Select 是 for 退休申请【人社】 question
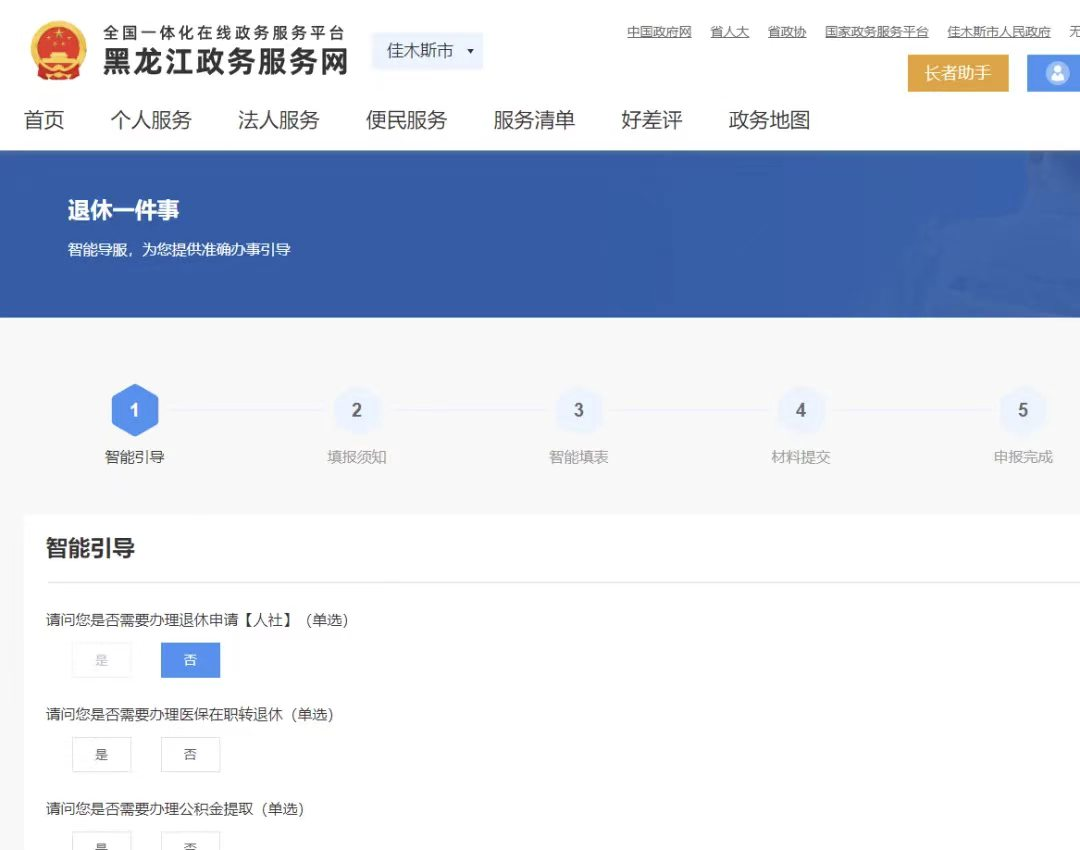Viewport: 1080px width, 850px height. pyautogui.click(x=101, y=660)
